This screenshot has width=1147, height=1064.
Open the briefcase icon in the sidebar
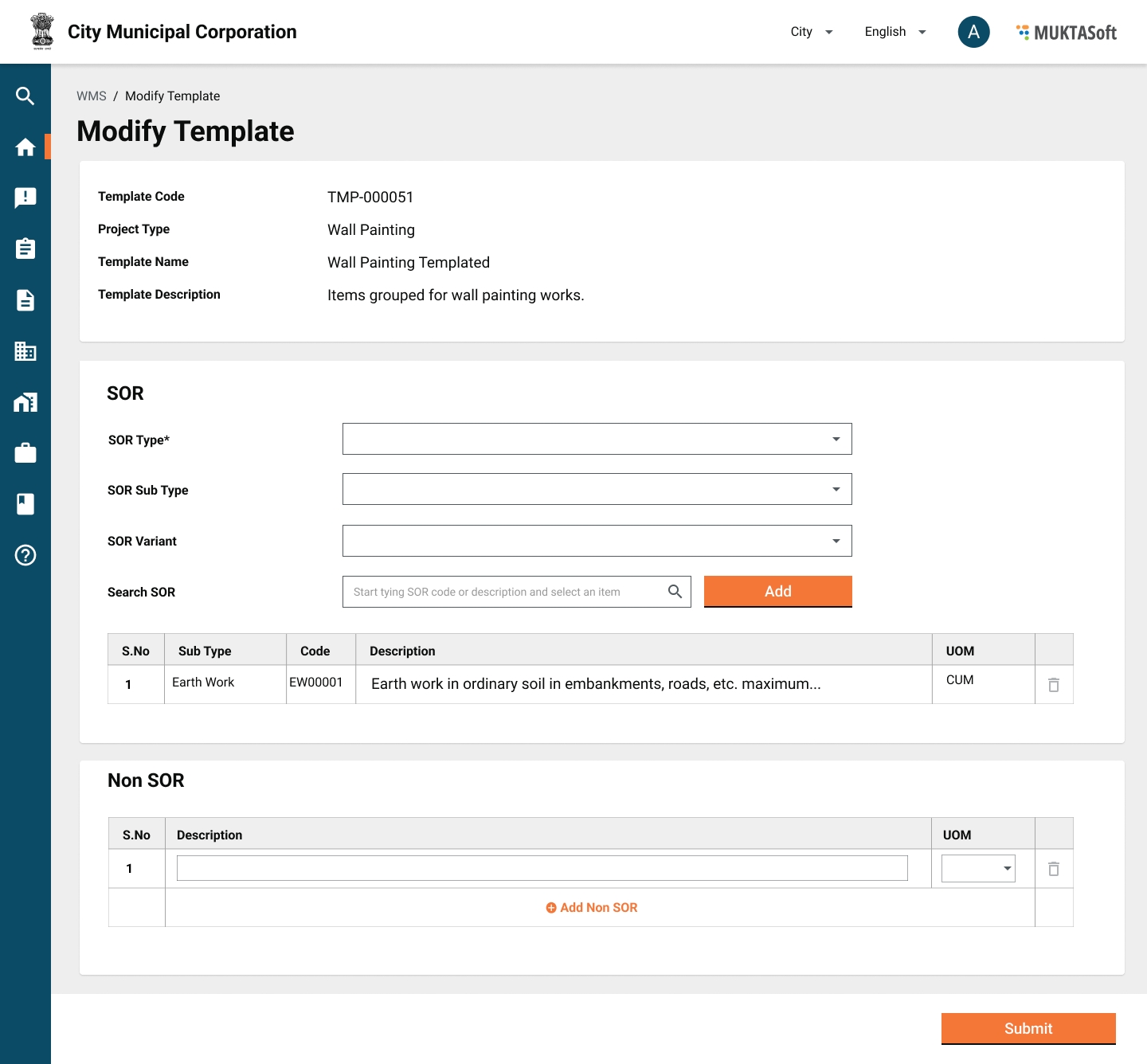tap(25, 453)
